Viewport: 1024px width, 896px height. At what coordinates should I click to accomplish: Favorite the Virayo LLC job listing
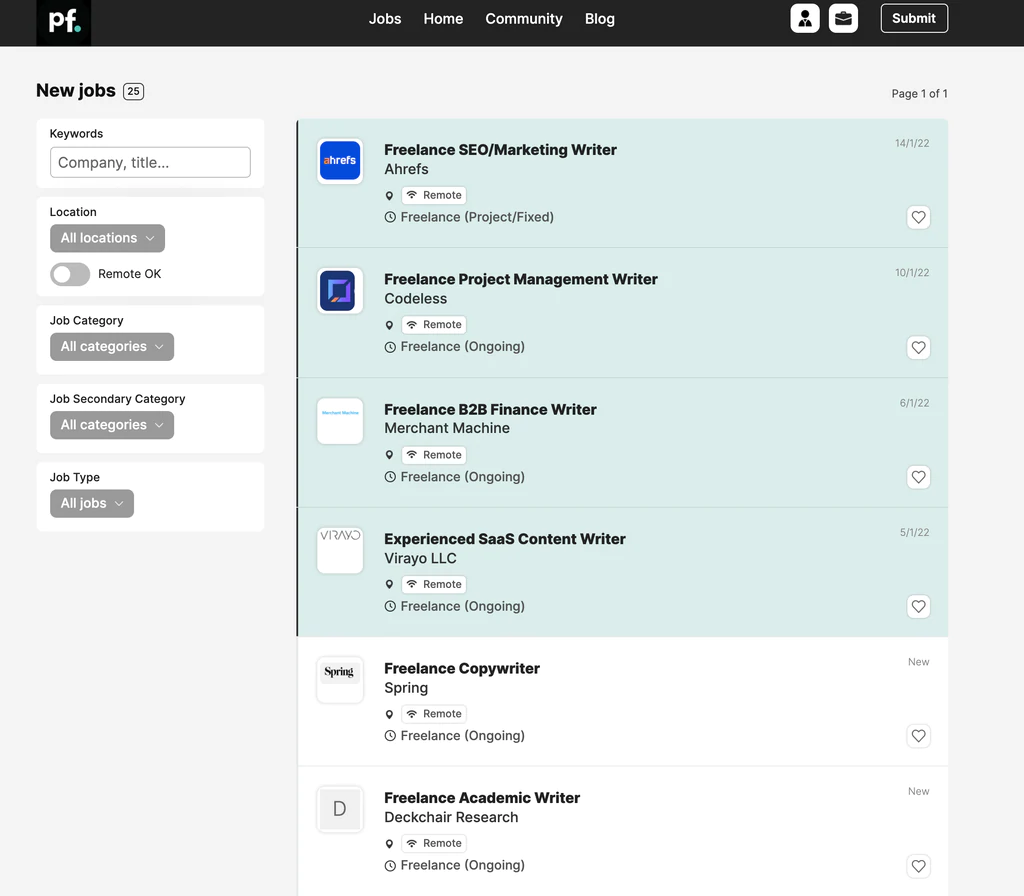click(918, 606)
